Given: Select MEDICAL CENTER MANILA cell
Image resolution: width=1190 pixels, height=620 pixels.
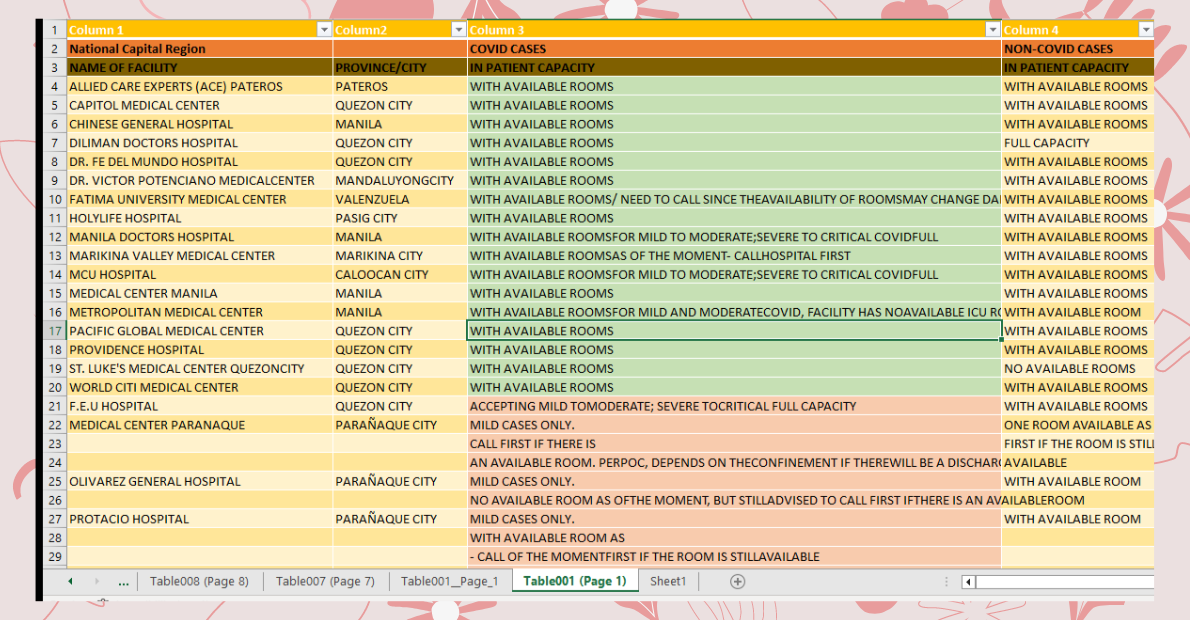Looking at the screenshot, I should pyautogui.click(x=200, y=293).
